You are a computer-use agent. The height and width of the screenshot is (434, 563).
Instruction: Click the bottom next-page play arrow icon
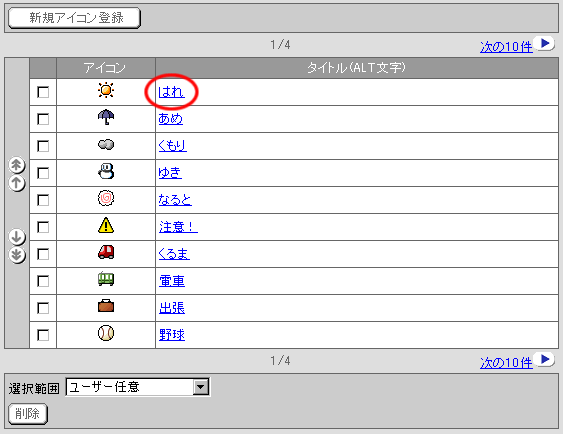tap(545, 359)
